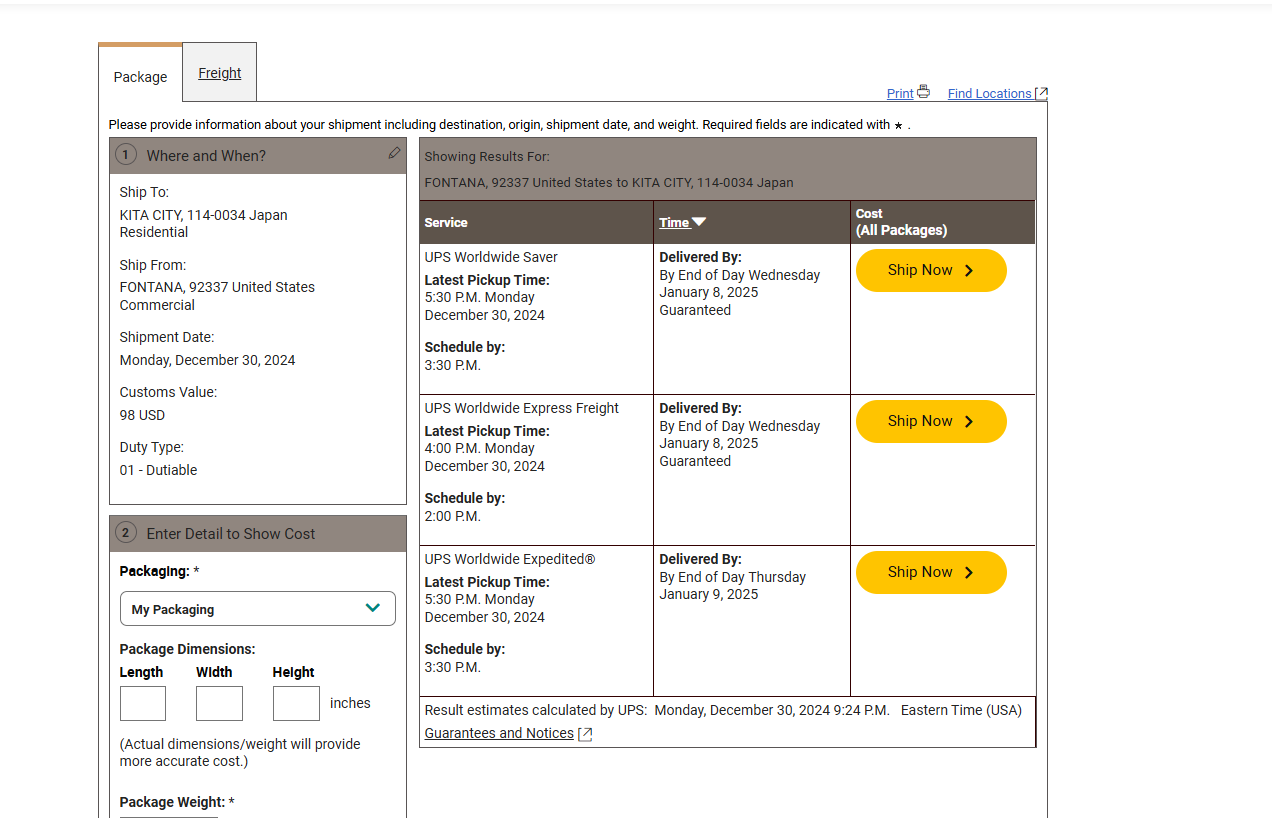Switch to the Freight tab

(x=220, y=73)
